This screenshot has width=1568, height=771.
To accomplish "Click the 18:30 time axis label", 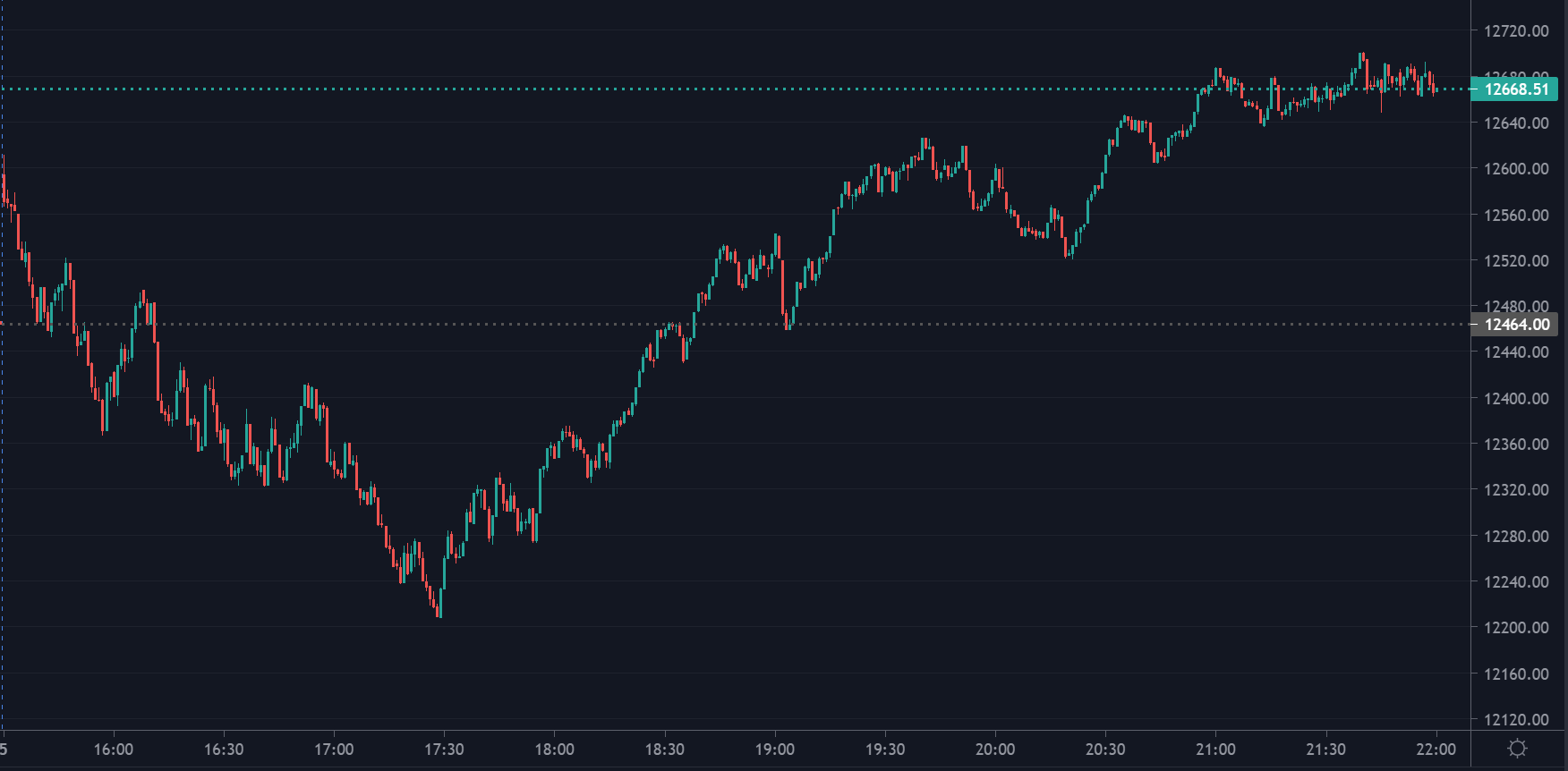I will coord(665,750).
